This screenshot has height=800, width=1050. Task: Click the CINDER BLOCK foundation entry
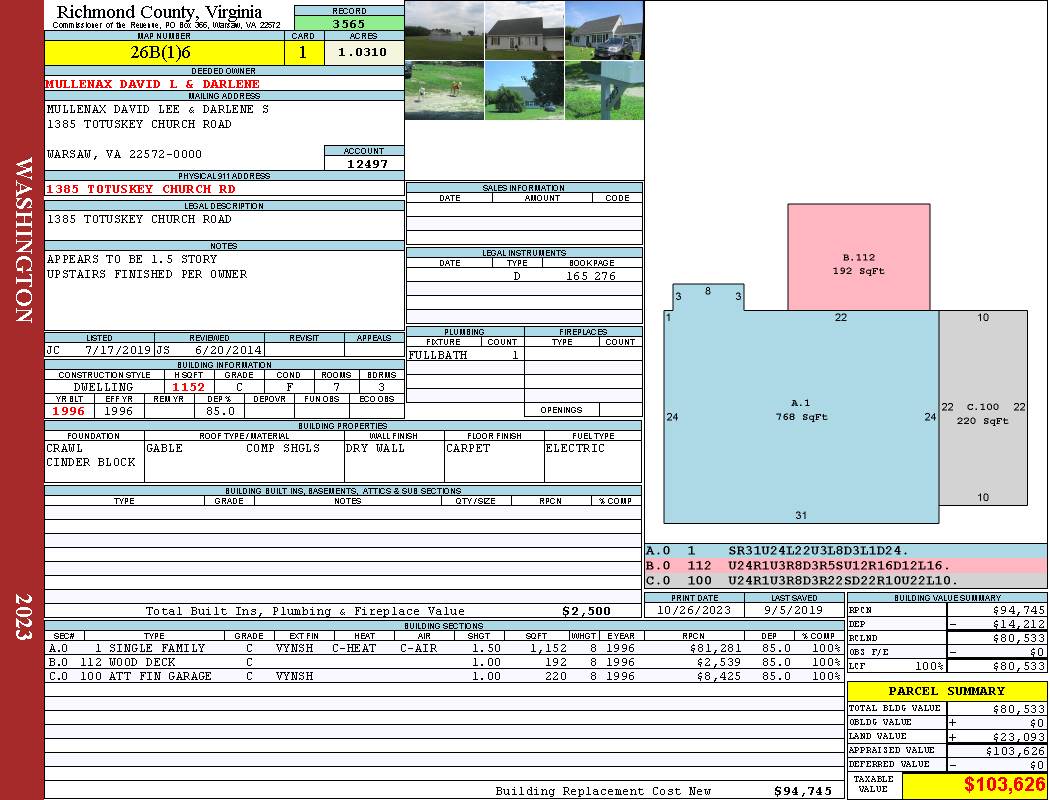click(90, 462)
